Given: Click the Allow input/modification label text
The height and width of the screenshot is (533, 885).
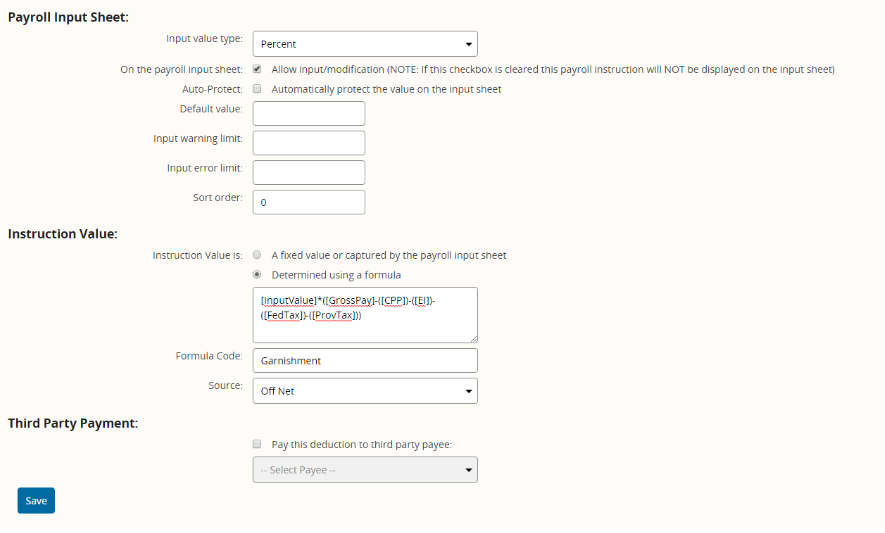Looking at the screenshot, I should pos(328,69).
